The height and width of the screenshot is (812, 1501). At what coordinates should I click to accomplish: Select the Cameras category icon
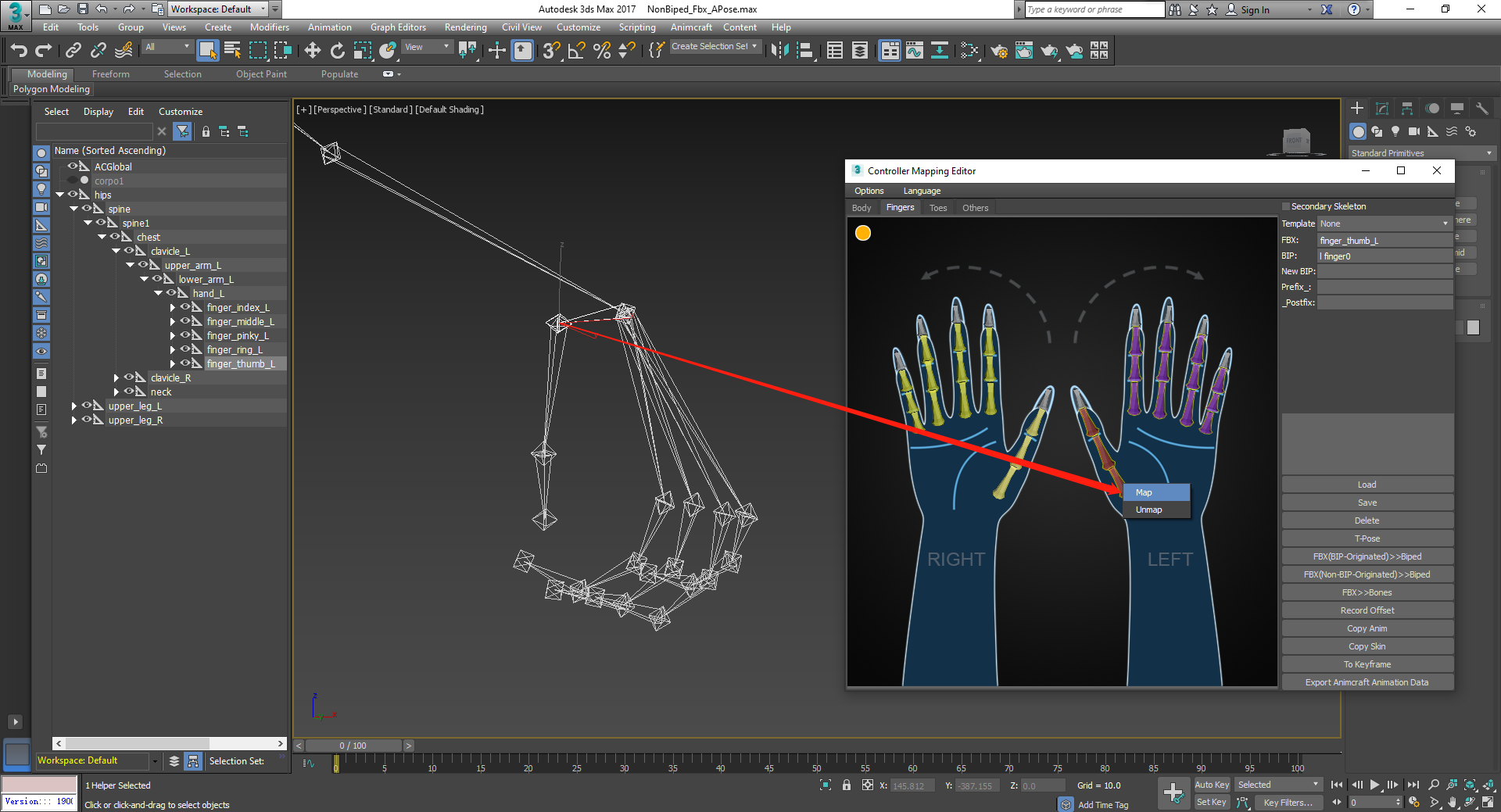1414,131
